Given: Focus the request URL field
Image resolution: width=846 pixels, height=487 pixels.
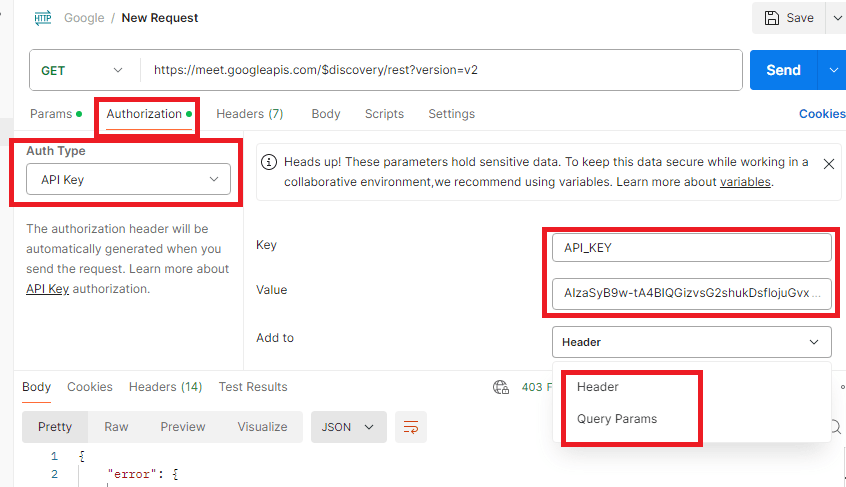Looking at the screenshot, I should click(441, 70).
